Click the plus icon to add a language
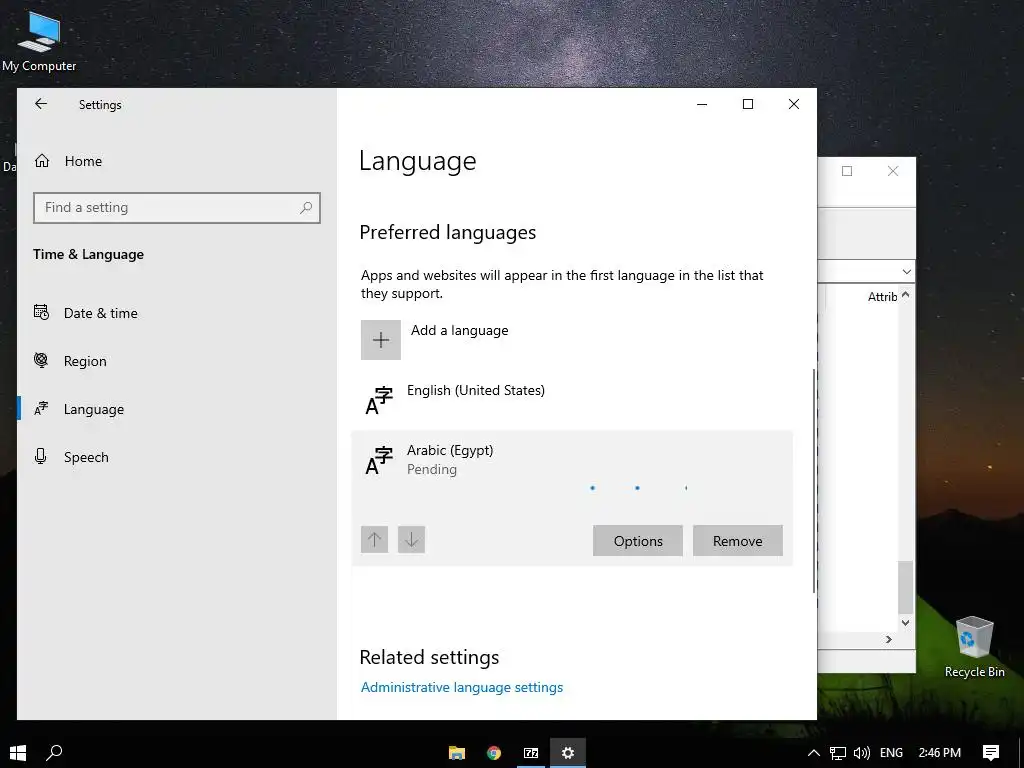Image resolution: width=1024 pixels, height=768 pixels. pos(381,340)
